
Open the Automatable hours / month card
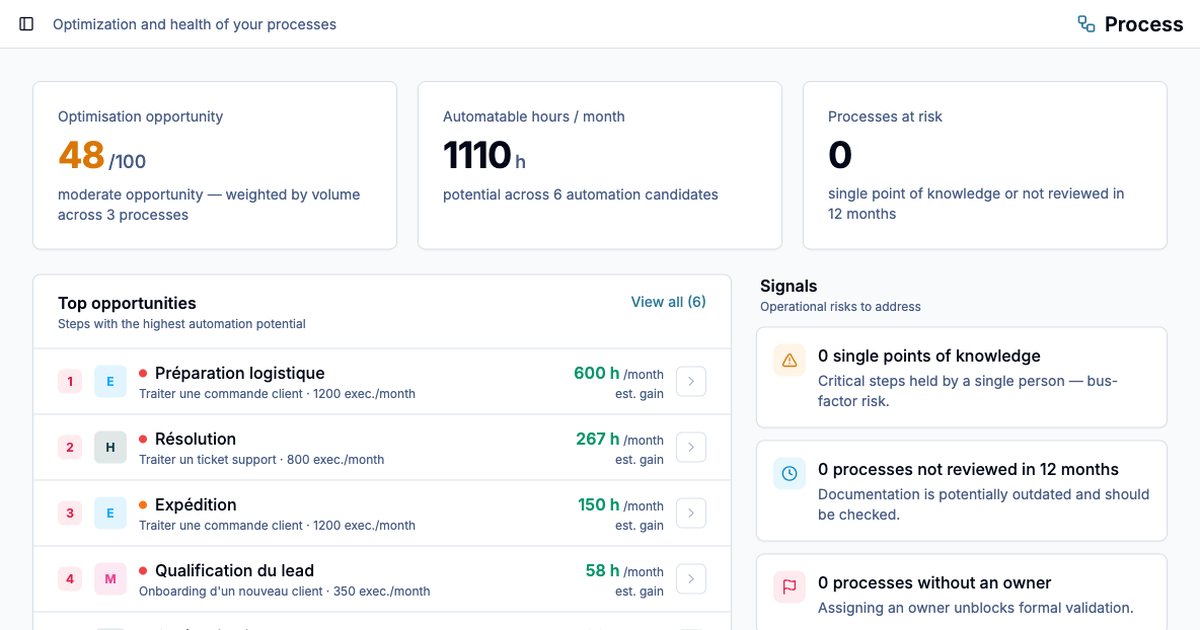(600, 165)
